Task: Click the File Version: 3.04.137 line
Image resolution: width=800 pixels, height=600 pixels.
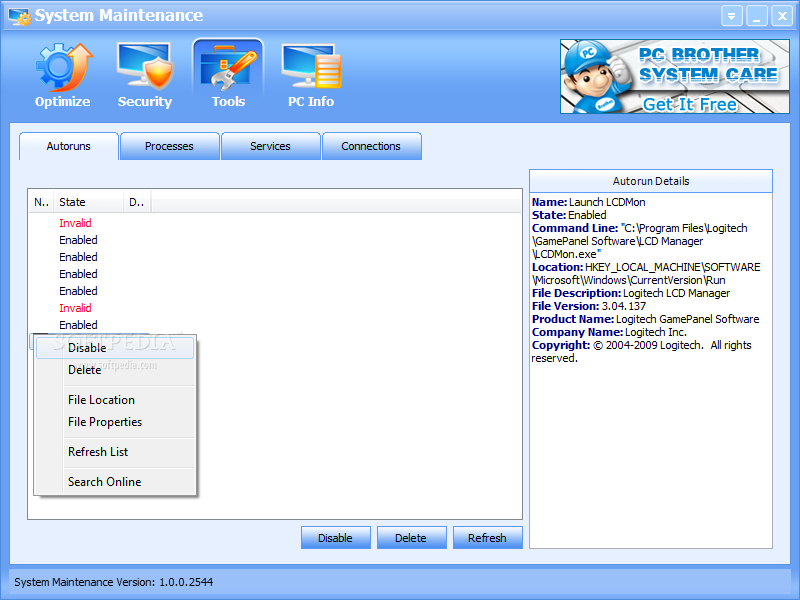Action: tap(589, 306)
